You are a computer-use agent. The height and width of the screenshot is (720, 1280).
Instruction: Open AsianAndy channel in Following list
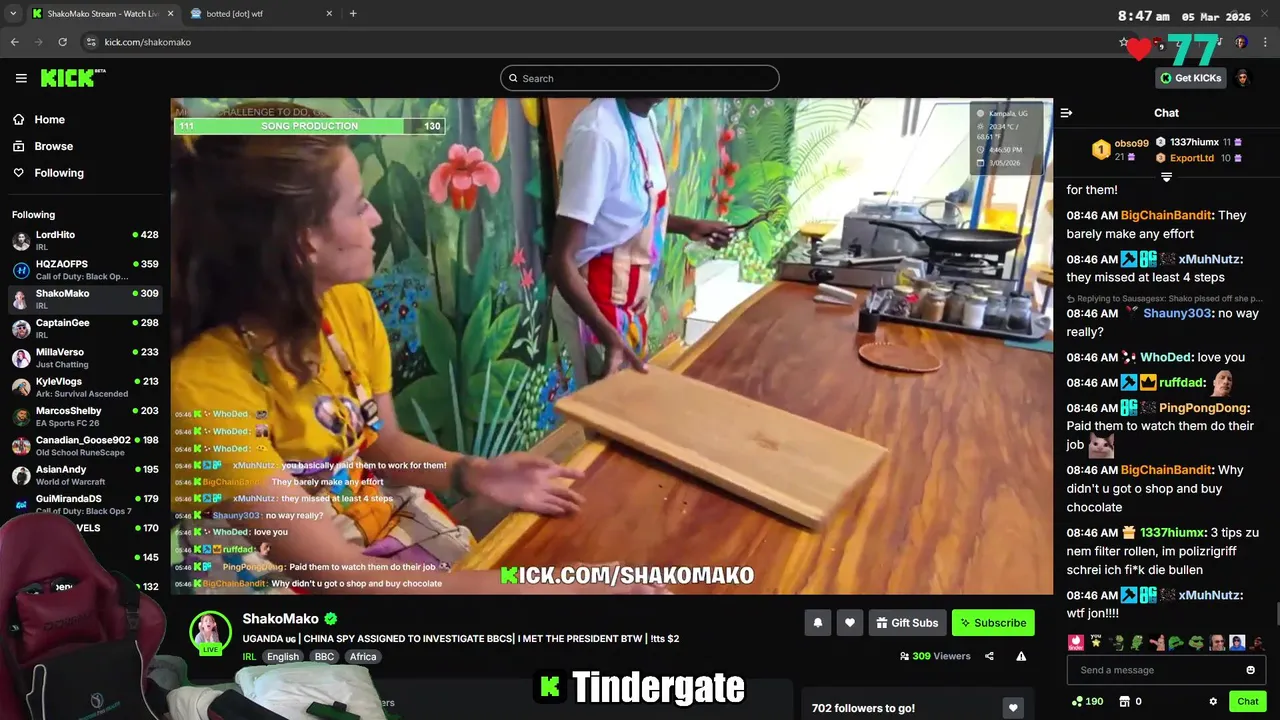coord(85,475)
